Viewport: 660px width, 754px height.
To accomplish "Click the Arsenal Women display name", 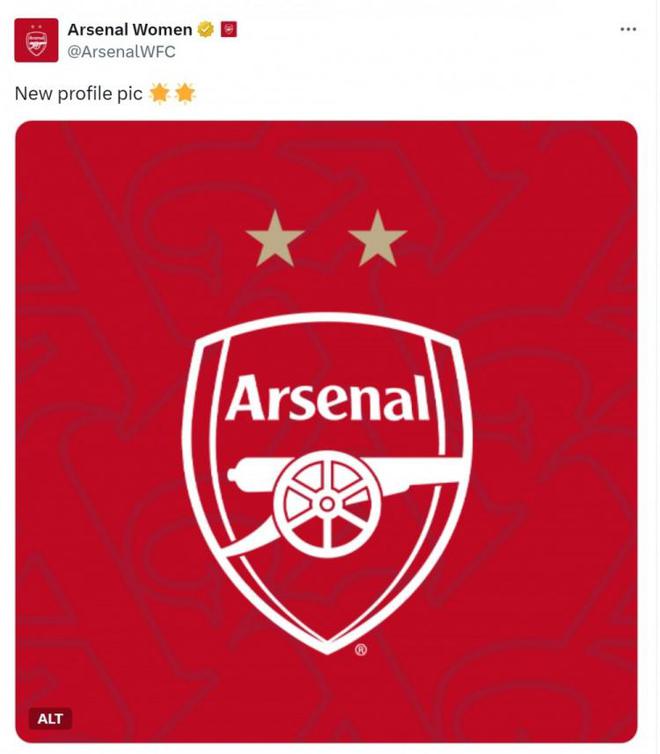I will [x=129, y=29].
